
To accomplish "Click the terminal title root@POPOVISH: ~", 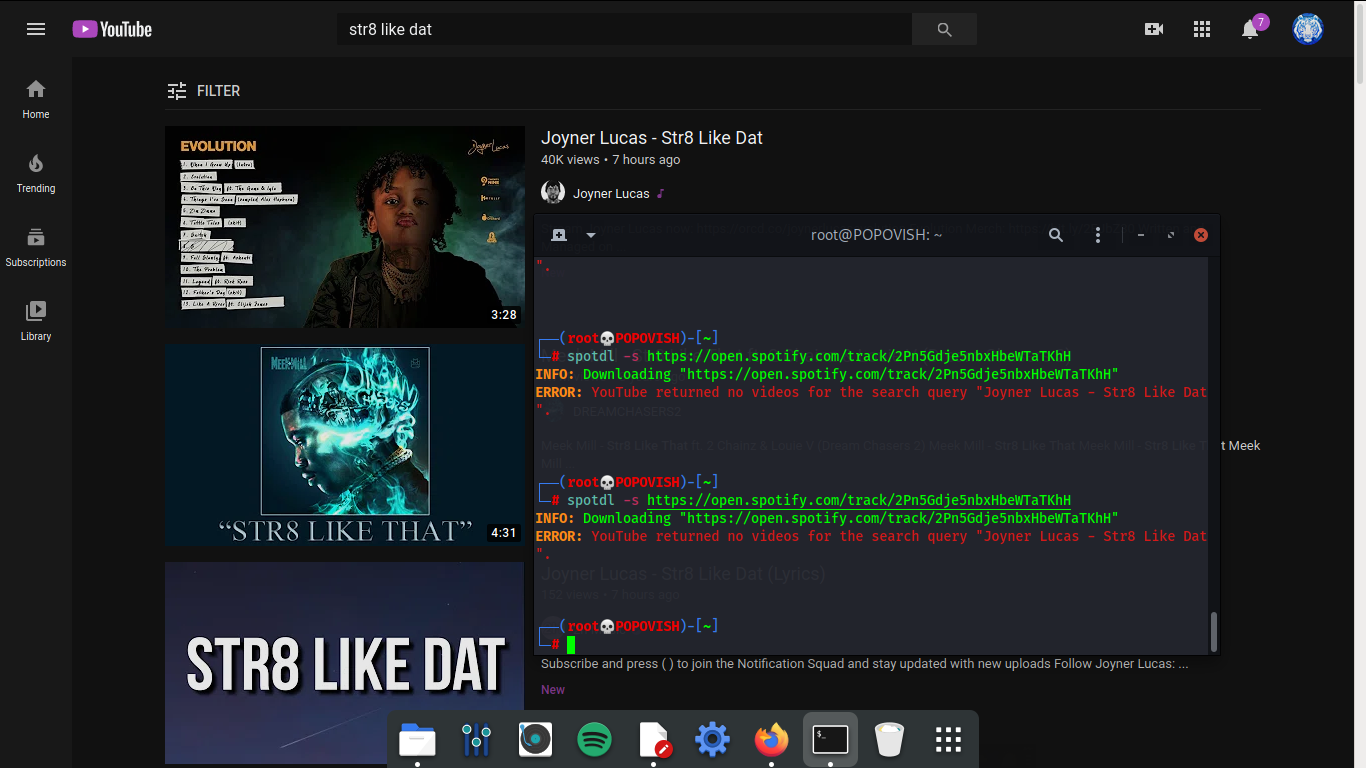I will coord(876,235).
